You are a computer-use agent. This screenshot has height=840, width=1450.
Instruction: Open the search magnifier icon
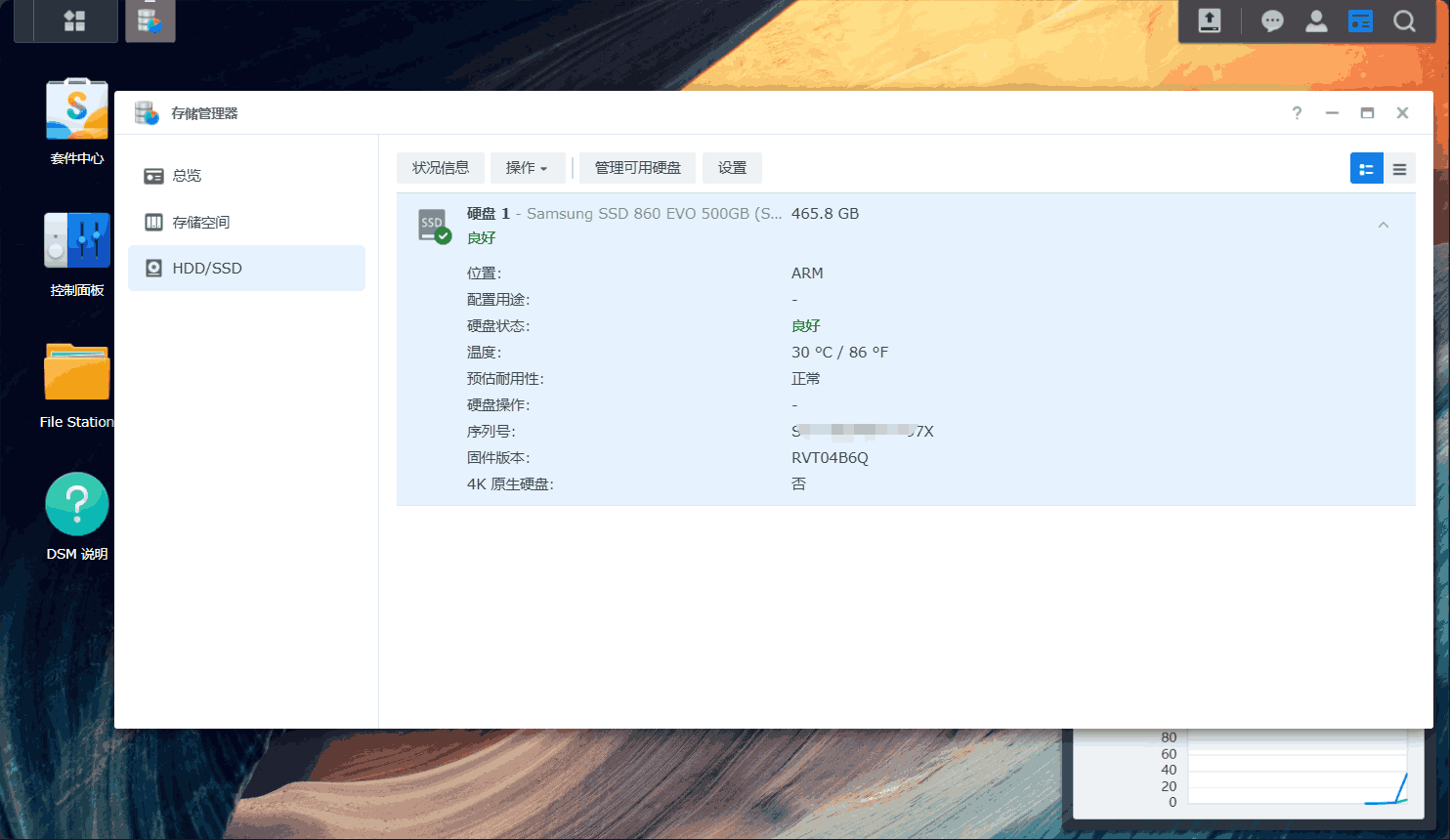(x=1404, y=21)
